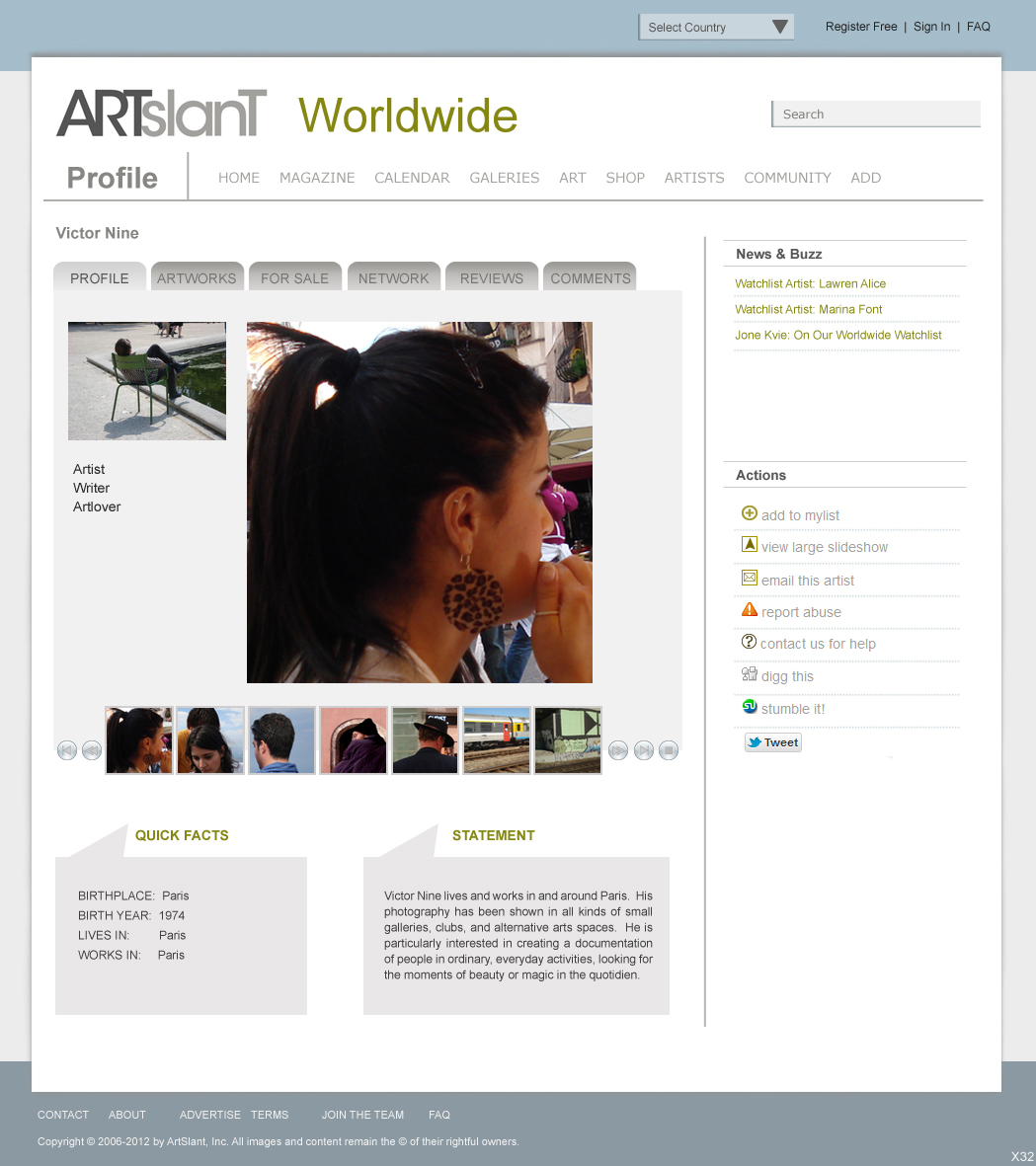This screenshot has height=1166, width=1036.
Task: Click the add to mylist plus icon
Action: [x=750, y=513]
